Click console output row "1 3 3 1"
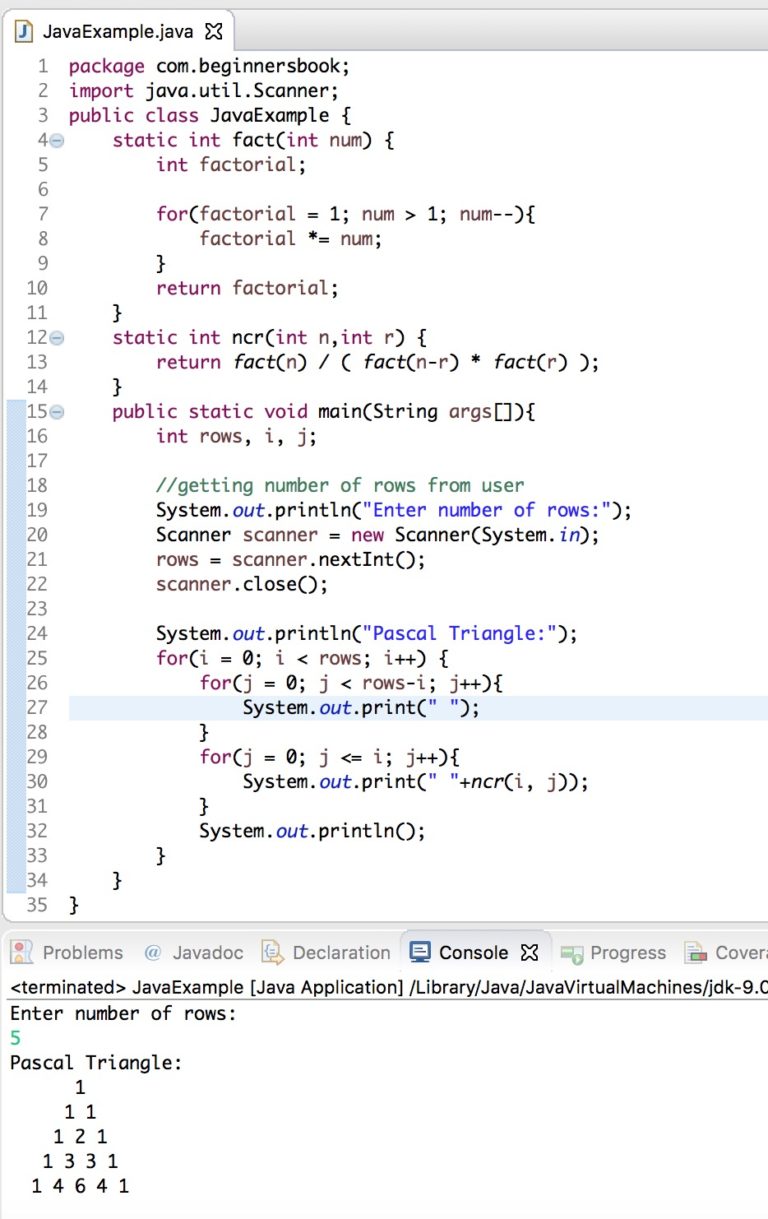This screenshot has width=768, height=1219. click(x=80, y=1162)
